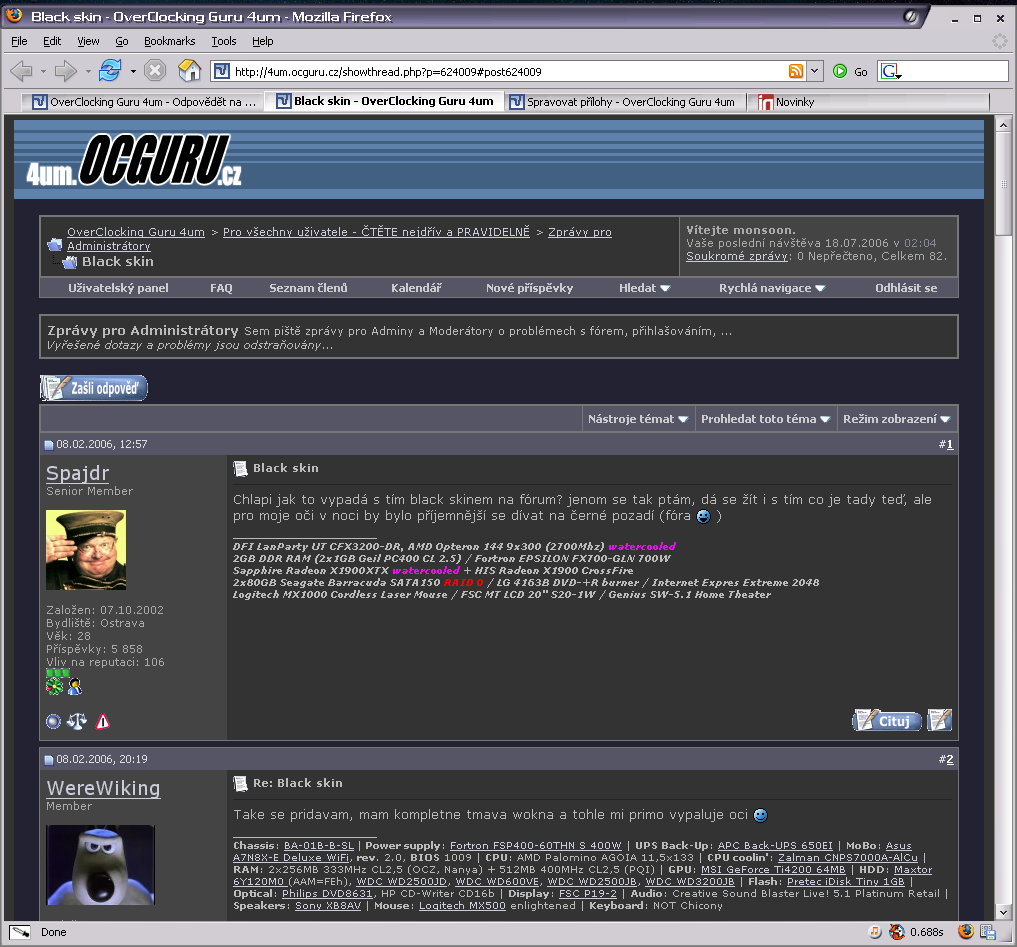The width and height of the screenshot is (1017, 947).
Task: Expand the Režim zobrazení menu
Action: click(x=896, y=419)
